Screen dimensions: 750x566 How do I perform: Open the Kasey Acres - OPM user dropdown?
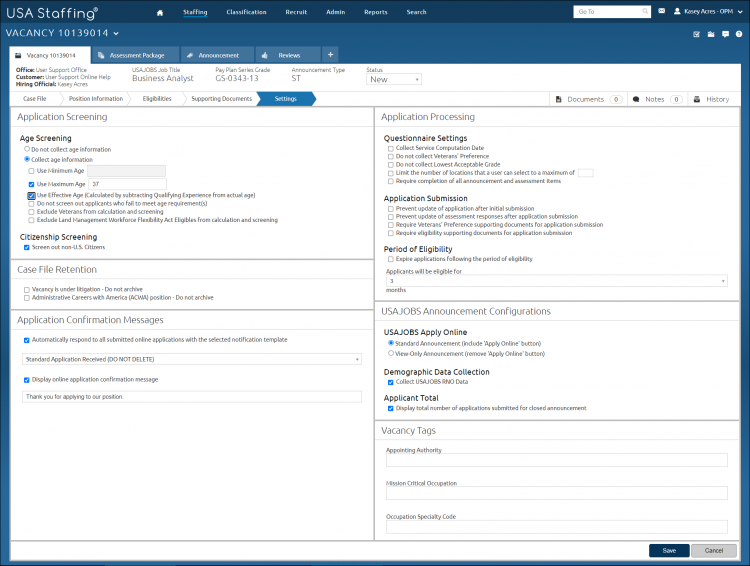coord(708,11)
